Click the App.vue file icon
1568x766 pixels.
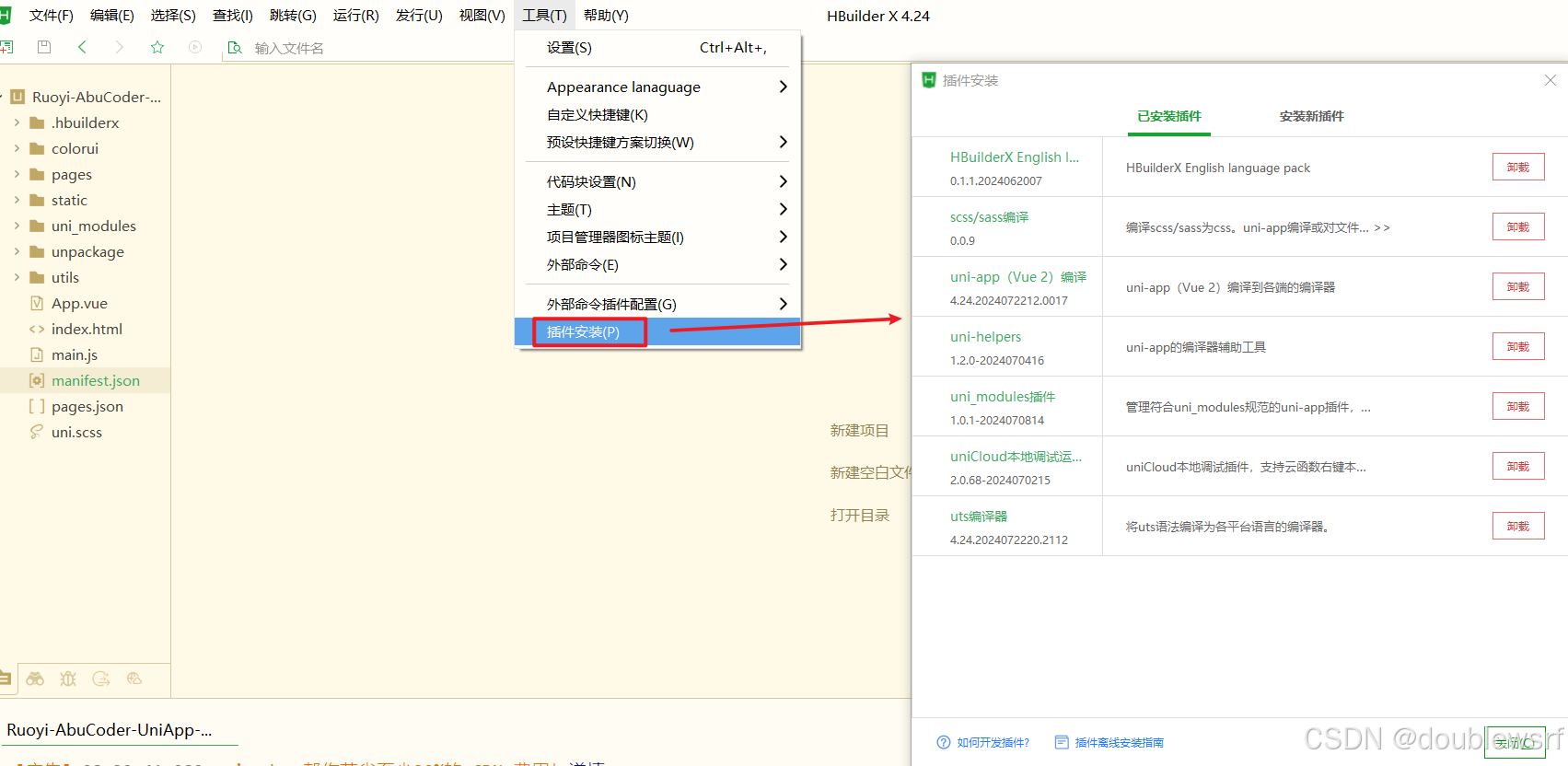[x=37, y=303]
